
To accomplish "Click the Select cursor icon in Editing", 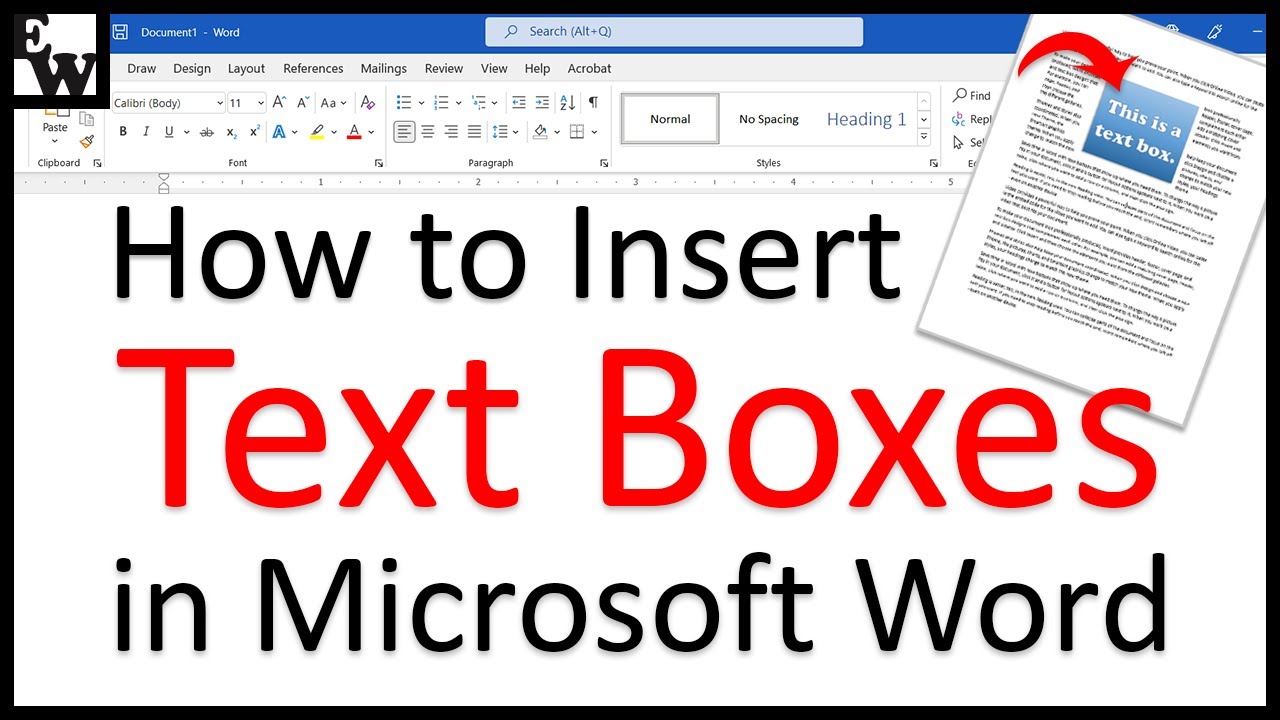I will tap(959, 143).
